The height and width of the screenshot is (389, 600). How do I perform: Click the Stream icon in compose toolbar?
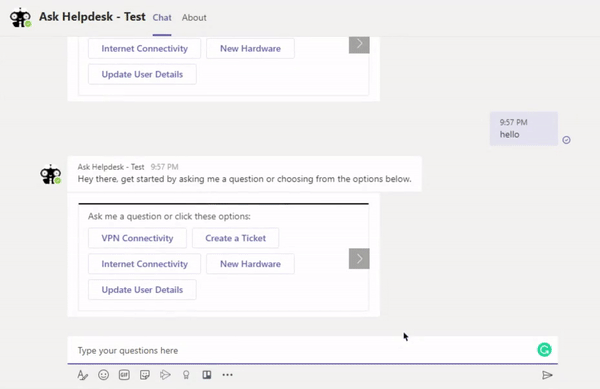[x=165, y=375]
